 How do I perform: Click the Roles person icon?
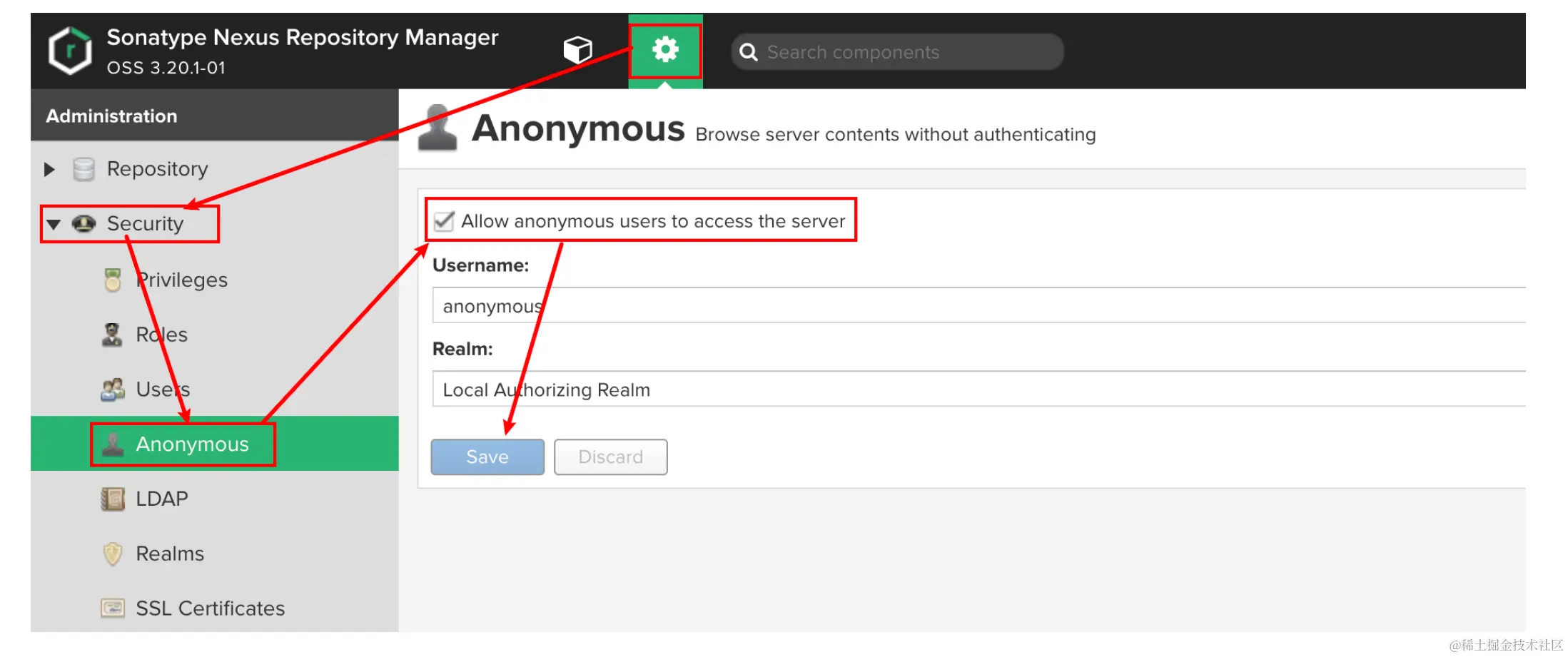(112, 335)
